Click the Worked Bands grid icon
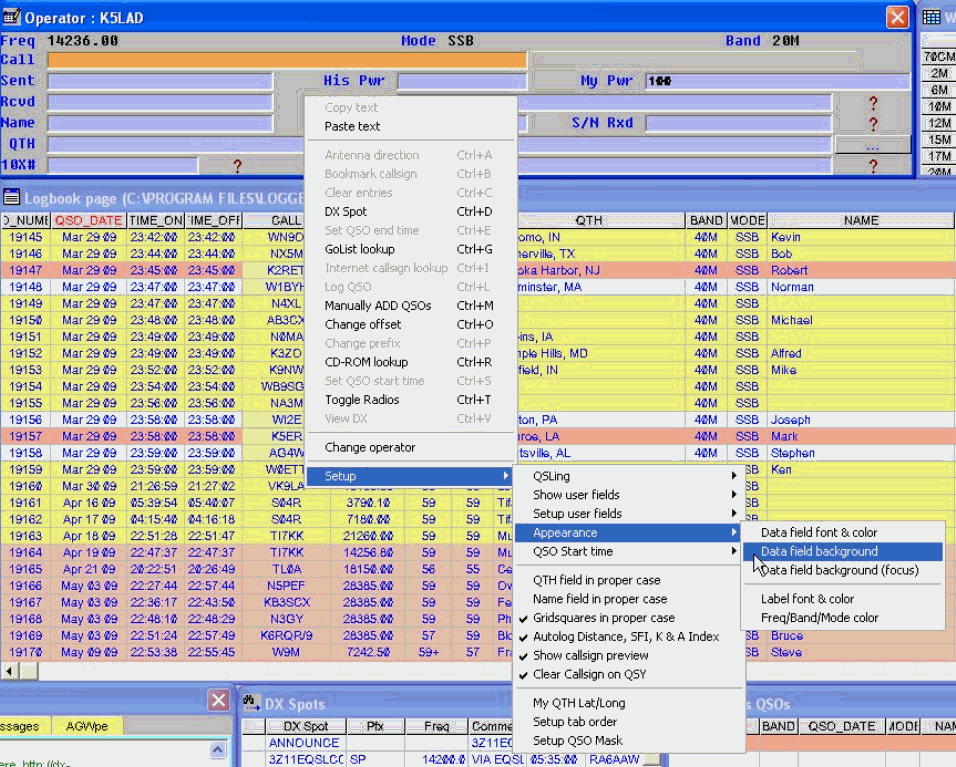The image size is (956, 767). point(932,17)
